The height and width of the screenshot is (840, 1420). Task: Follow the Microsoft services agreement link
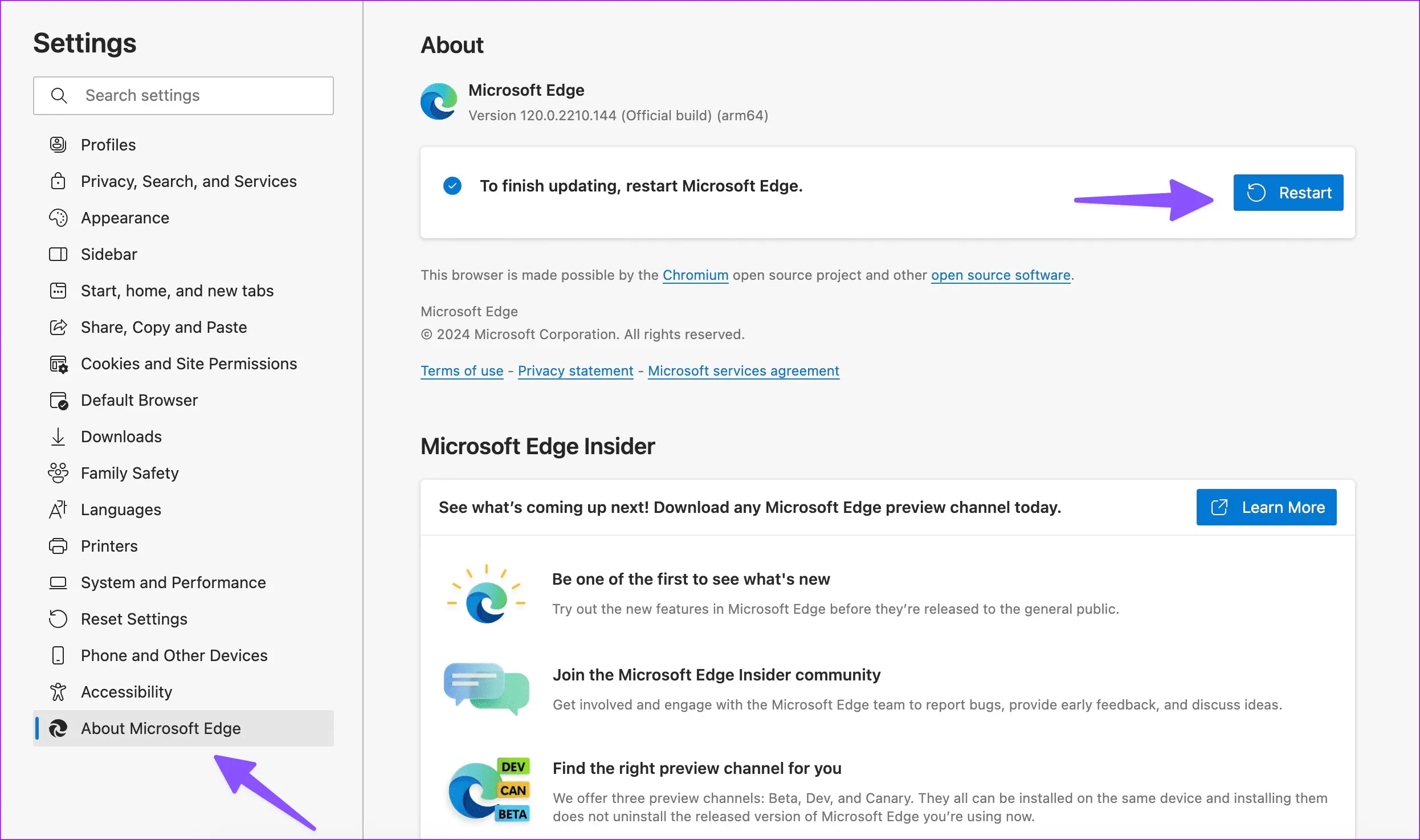[x=743, y=371]
